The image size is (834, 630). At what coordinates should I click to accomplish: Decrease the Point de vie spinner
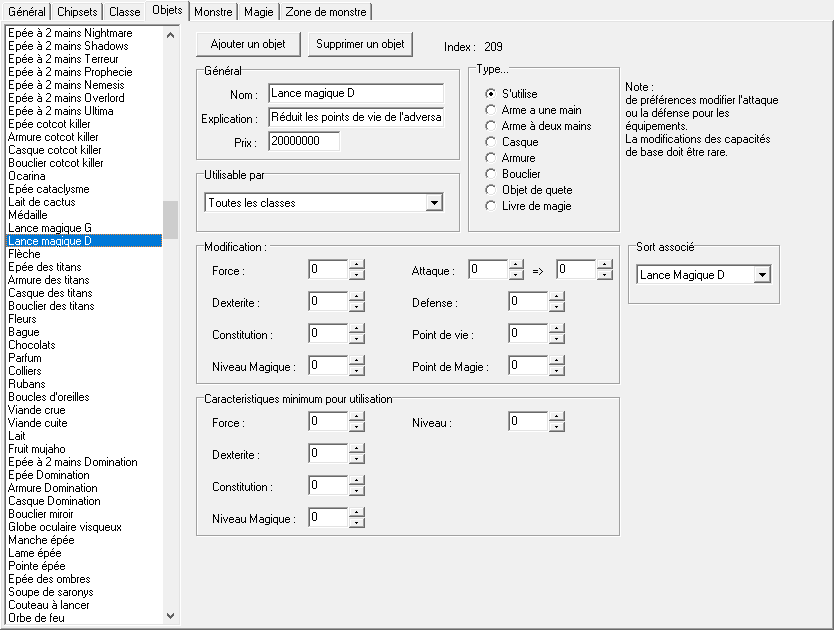click(x=557, y=339)
